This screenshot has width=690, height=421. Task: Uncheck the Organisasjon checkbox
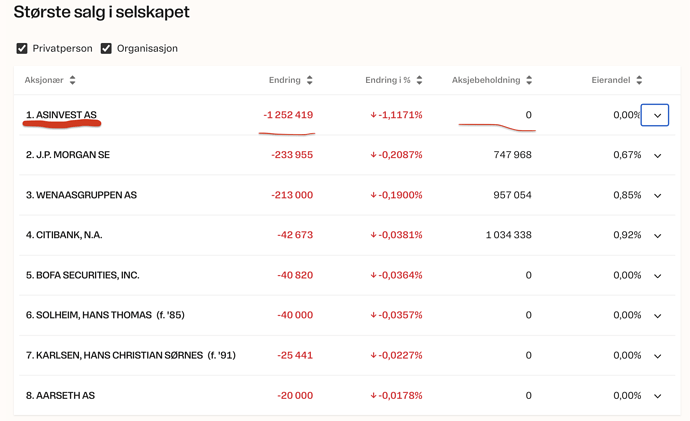point(106,48)
